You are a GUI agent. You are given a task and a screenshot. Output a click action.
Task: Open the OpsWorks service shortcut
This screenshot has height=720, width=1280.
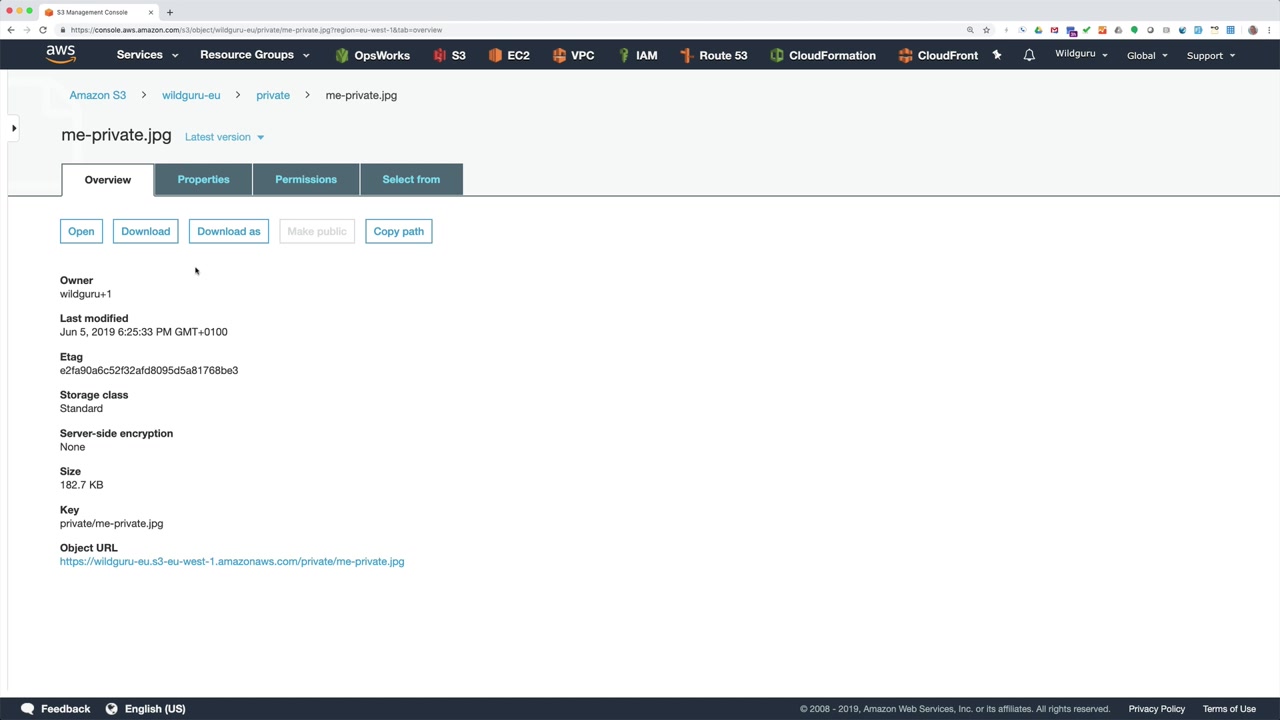(372, 55)
